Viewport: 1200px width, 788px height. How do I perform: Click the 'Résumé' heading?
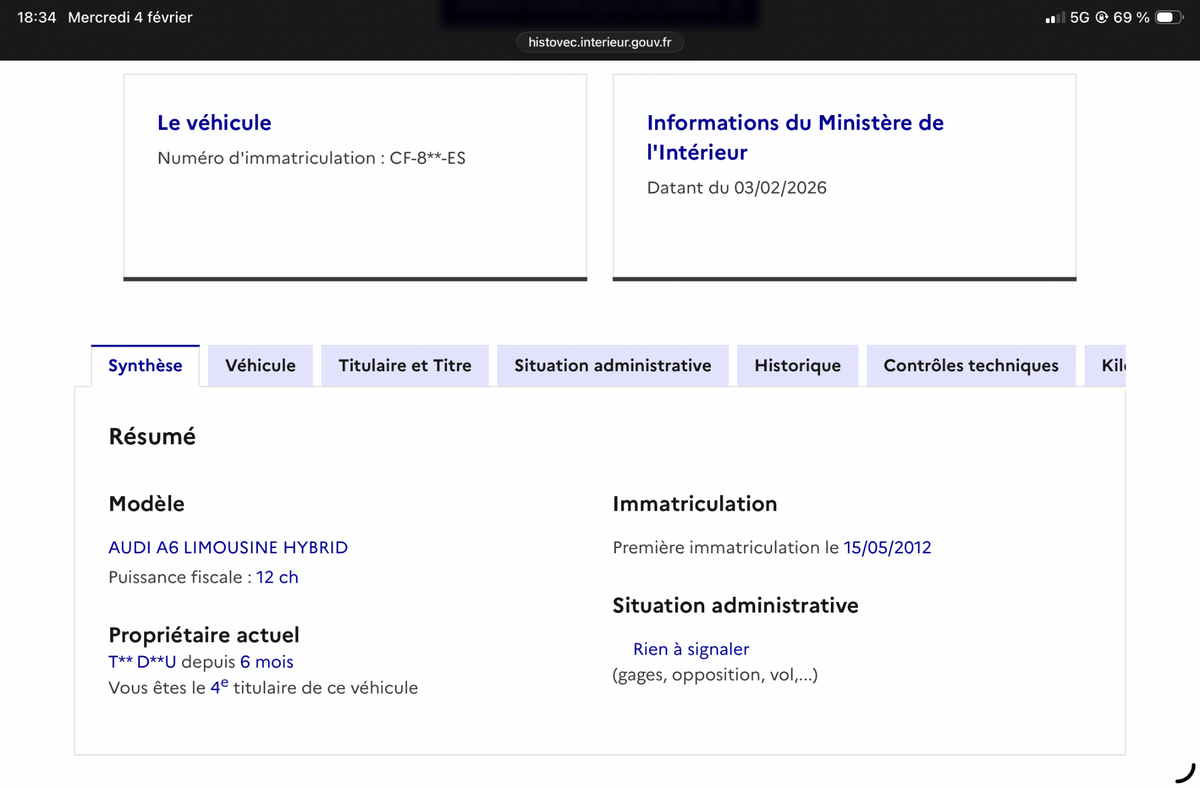[152, 437]
